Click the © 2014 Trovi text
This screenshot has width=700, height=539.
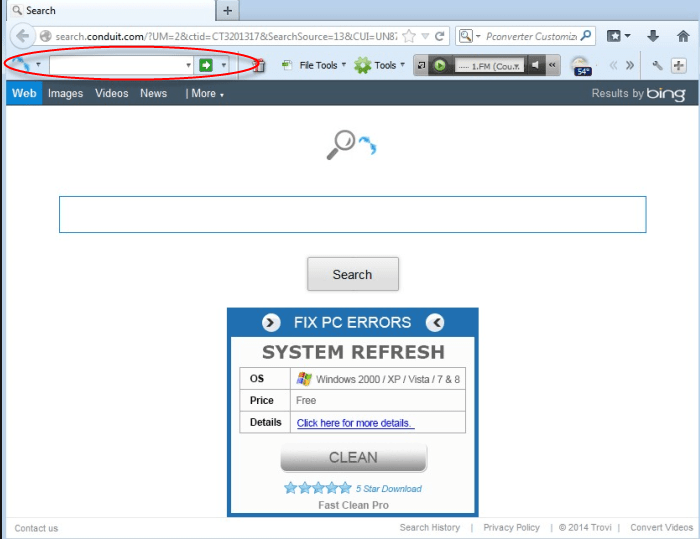pos(585,527)
